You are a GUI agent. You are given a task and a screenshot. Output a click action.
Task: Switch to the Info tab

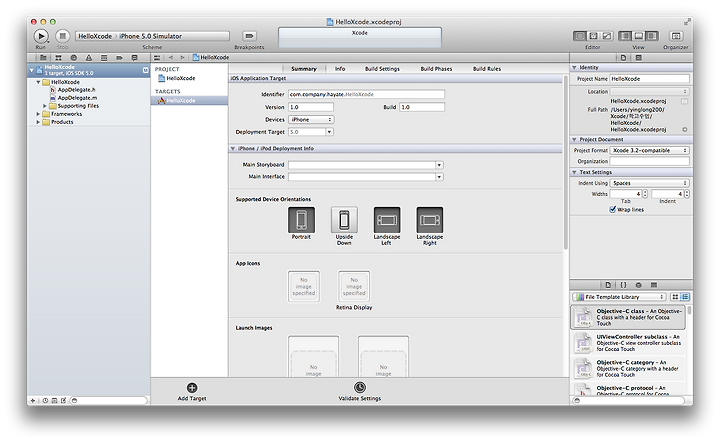click(x=340, y=69)
